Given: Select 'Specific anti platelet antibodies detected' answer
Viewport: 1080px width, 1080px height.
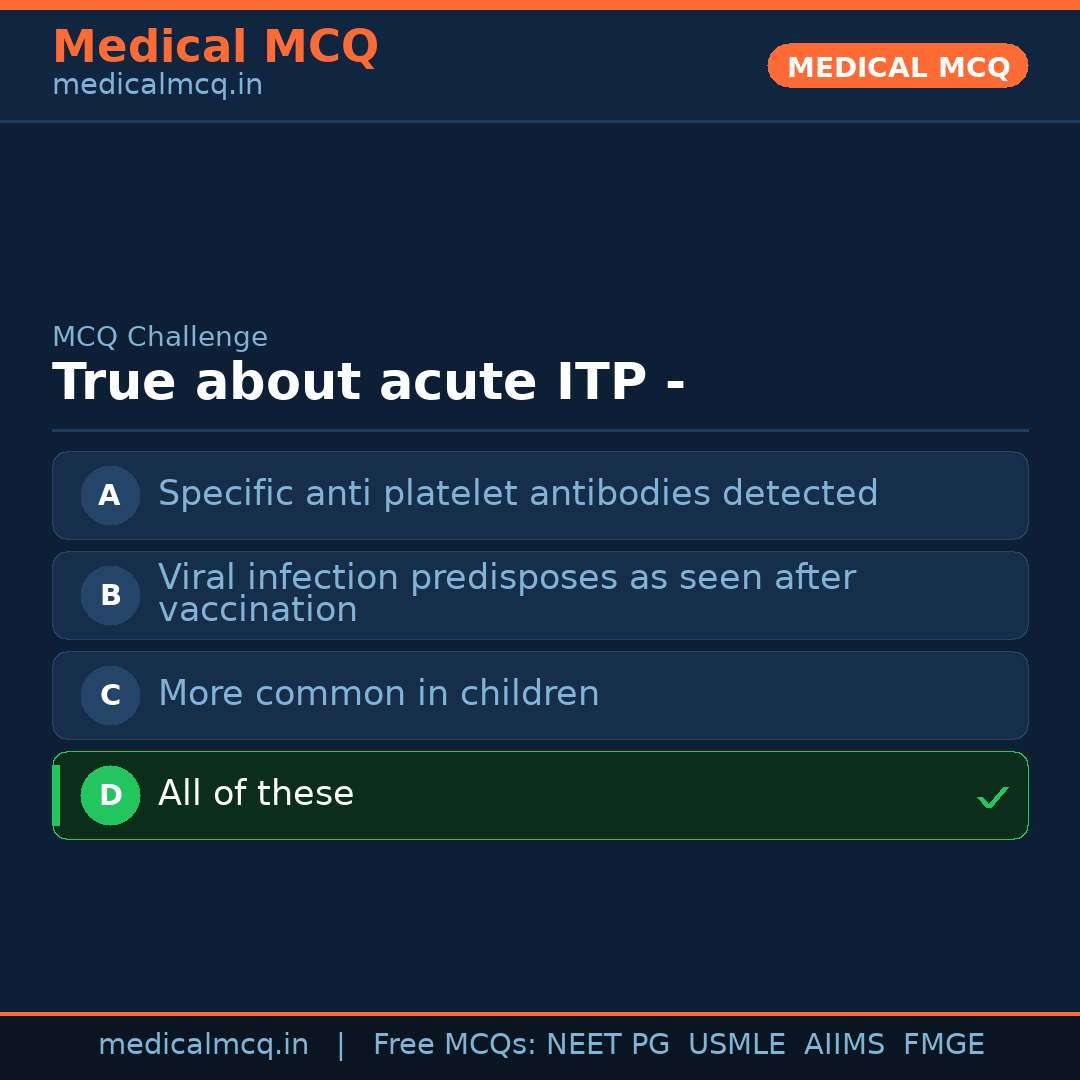Looking at the screenshot, I should point(518,494).
